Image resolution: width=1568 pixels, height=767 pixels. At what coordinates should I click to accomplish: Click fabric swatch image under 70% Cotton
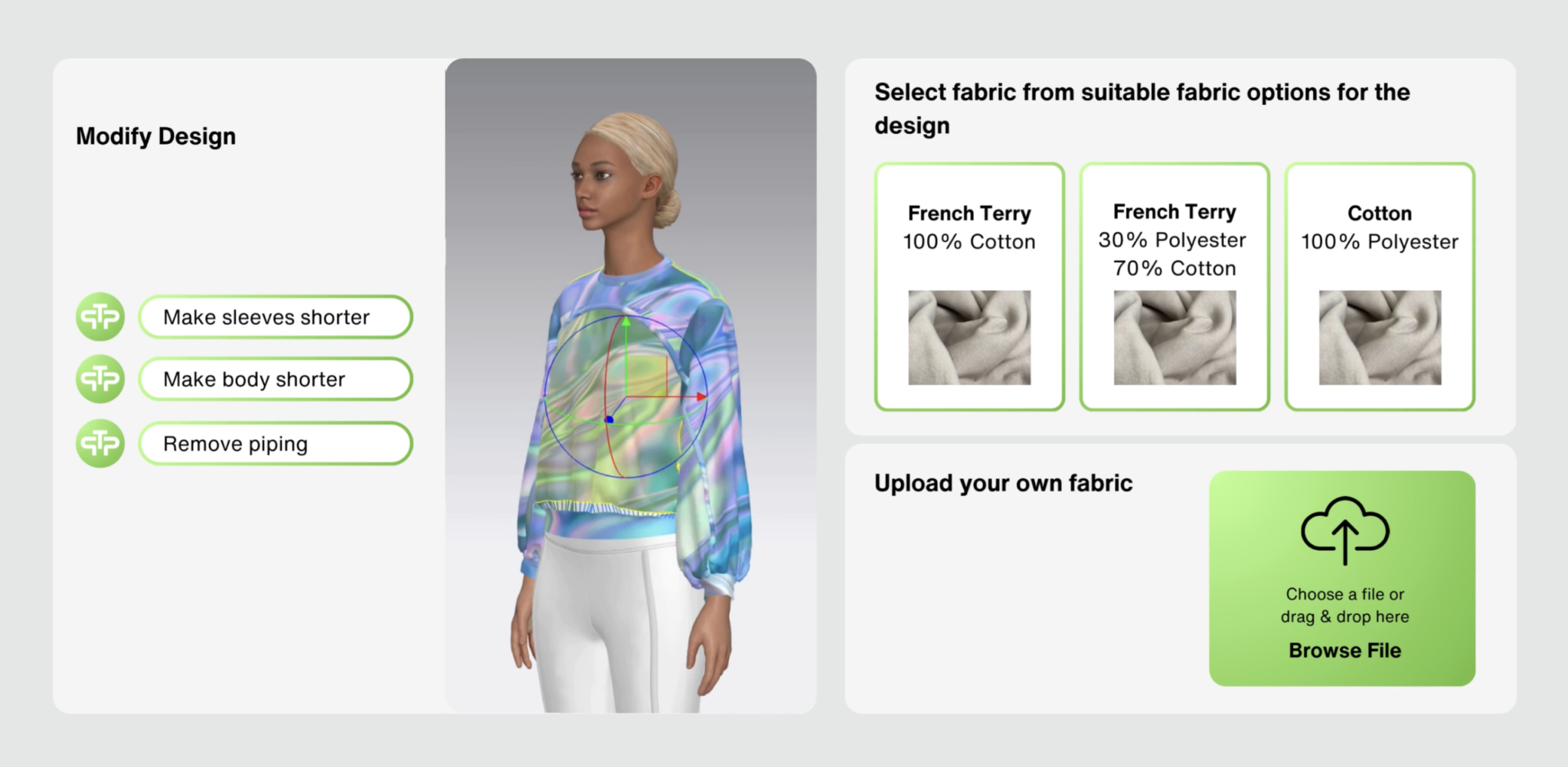coord(1174,338)
